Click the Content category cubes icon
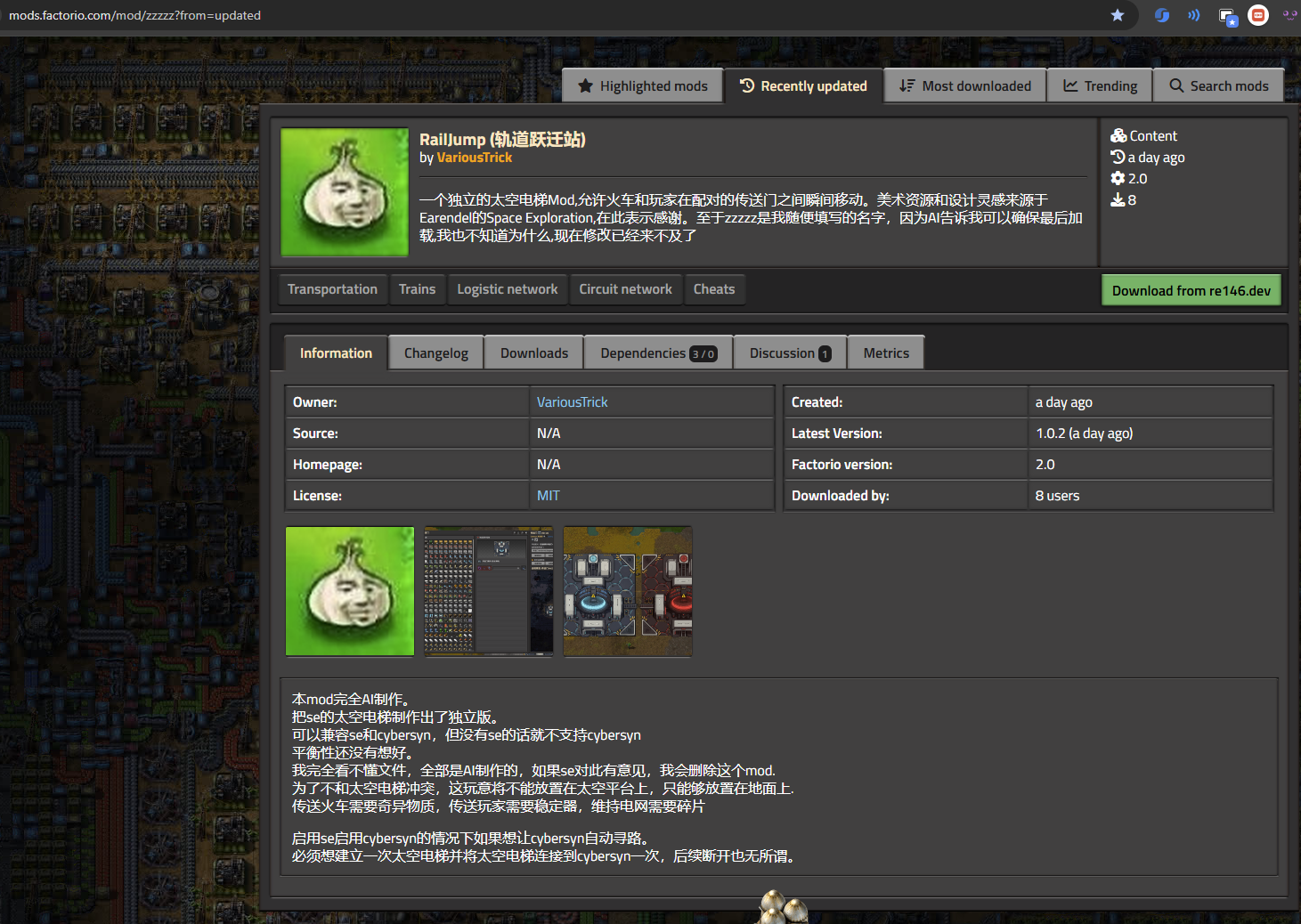The image size is (1301, 924). (1118, 136)
